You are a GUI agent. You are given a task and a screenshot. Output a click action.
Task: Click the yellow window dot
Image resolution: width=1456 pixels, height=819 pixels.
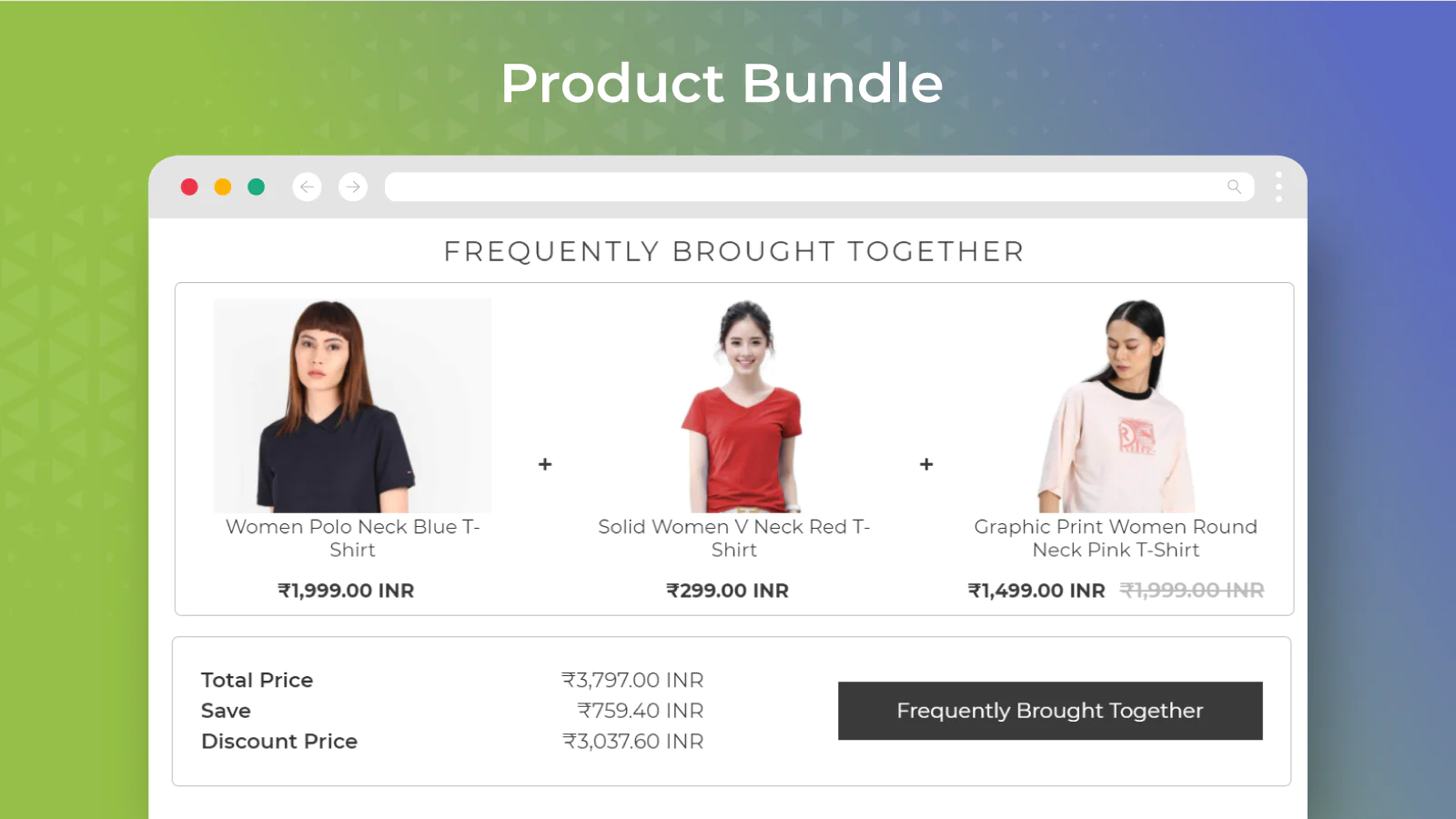[x=223, y=187]
